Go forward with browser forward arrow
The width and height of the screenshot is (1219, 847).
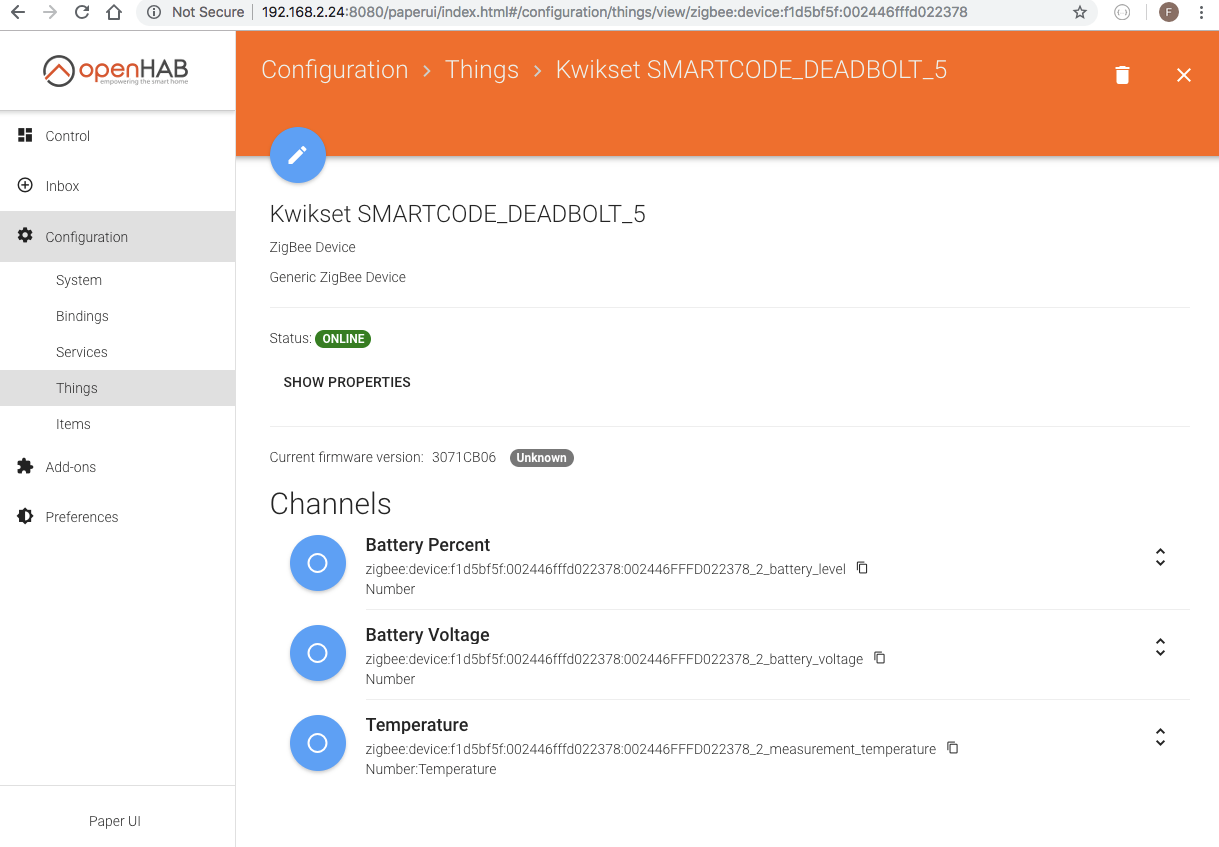pos(50,12)
